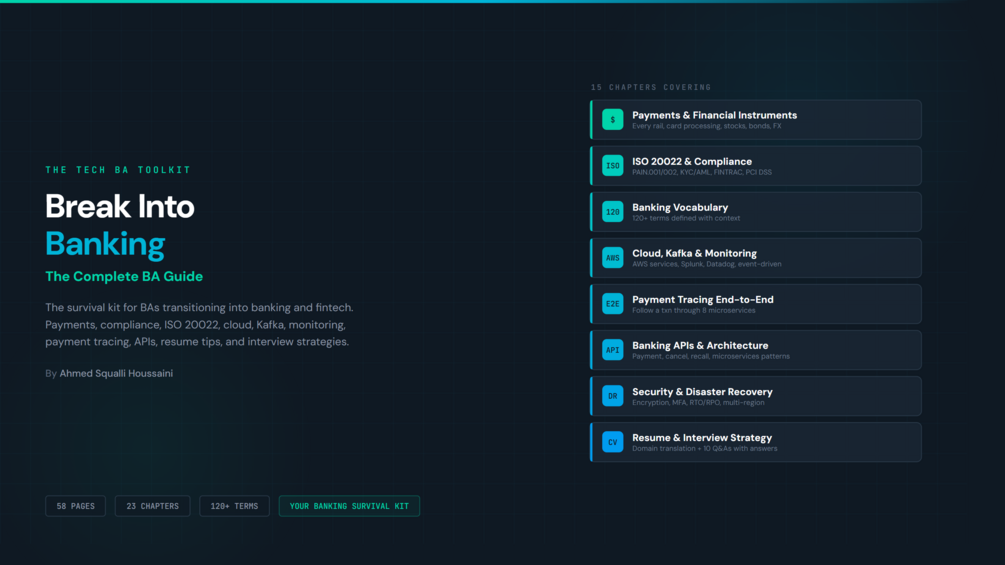Viewport: 1005px width, 565px height.
Task: Click author name Ahmed Squalli Houssaini
Action: 116,373
